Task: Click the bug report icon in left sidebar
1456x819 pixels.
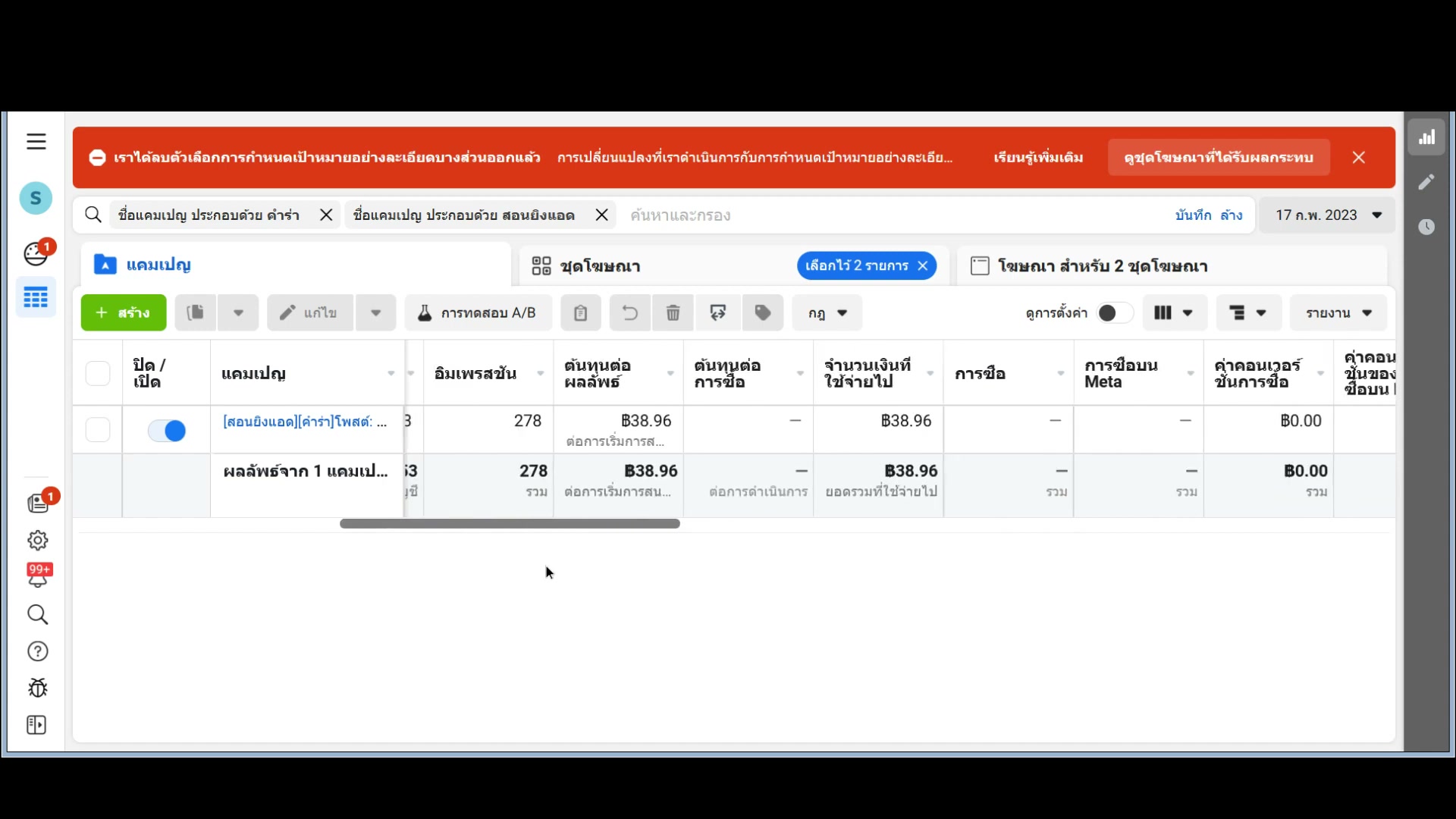Action: pos(37,688)
